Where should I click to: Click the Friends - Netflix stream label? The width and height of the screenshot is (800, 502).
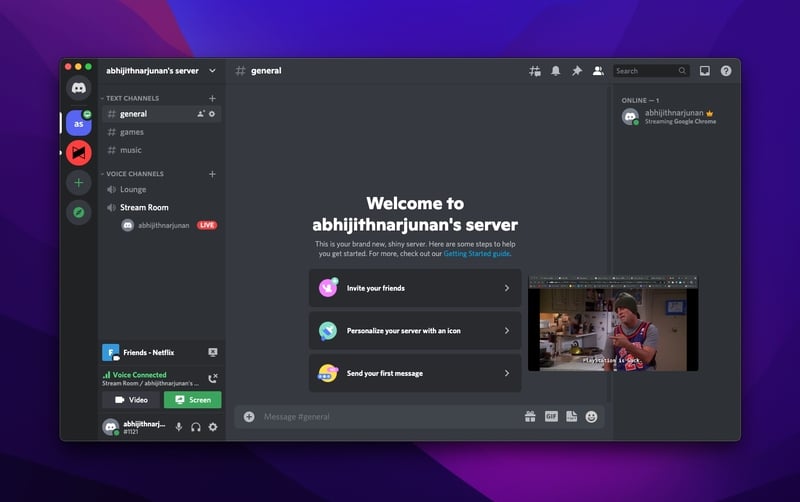tap(148, 353)
